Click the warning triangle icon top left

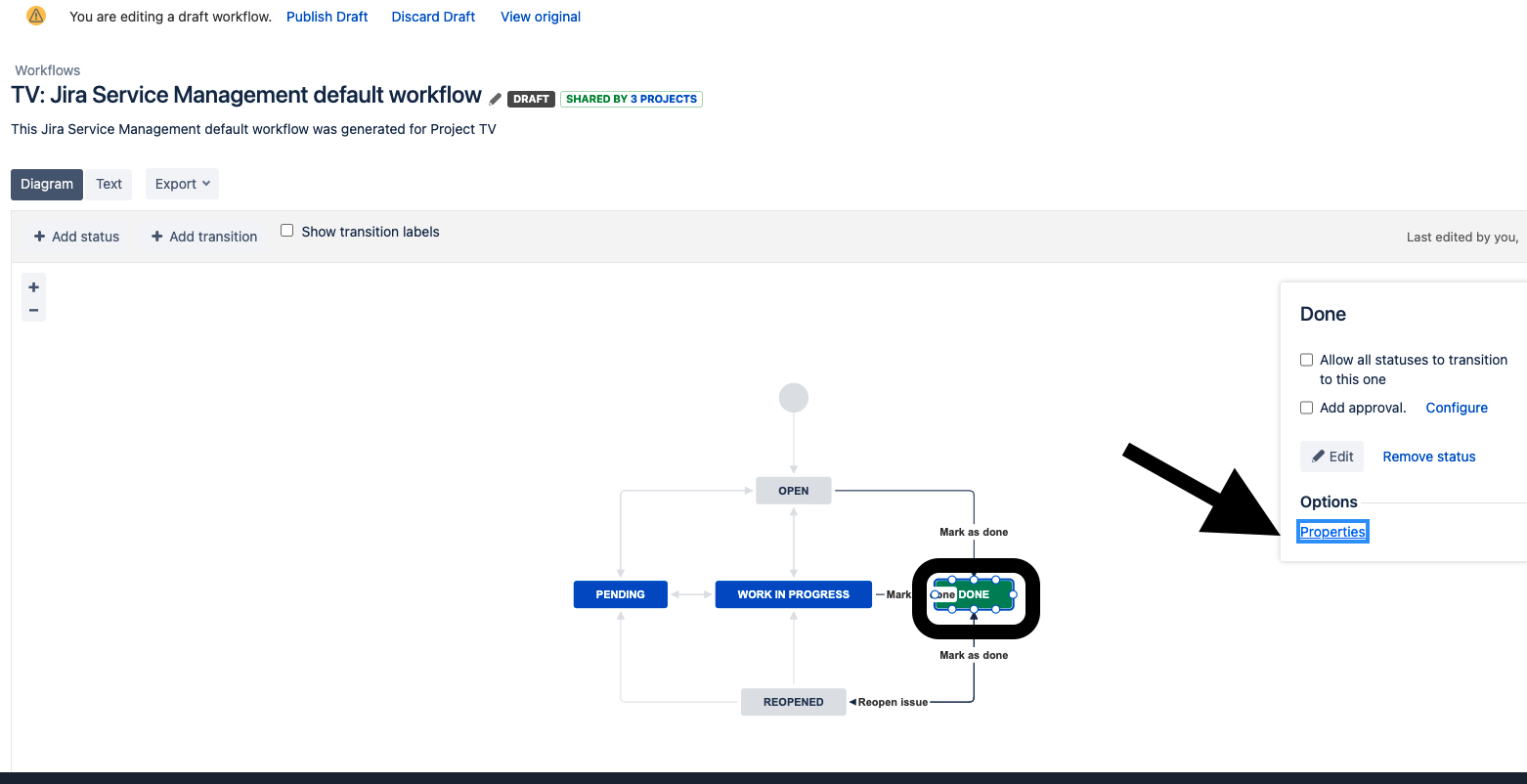click(x=36, y=16)
